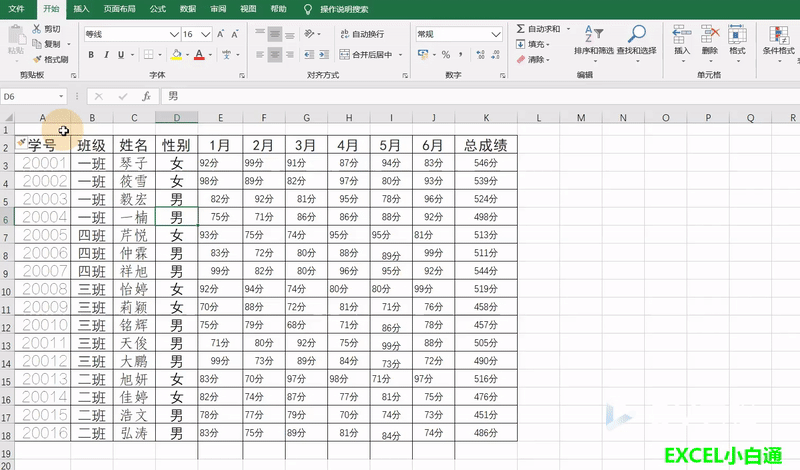This screenshot has height=470, width=800.
Task: Toggle align text right
Action: [x=290, y=55]
